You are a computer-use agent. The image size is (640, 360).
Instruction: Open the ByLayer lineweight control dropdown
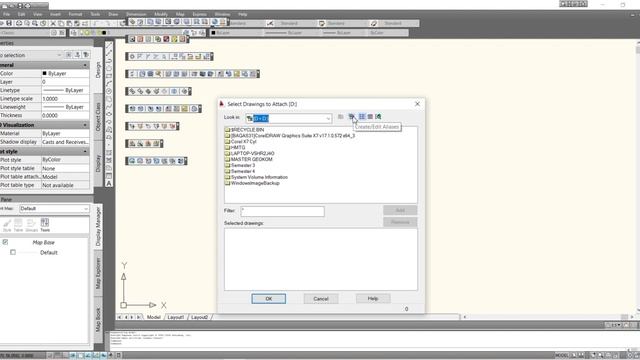(343, 33)
